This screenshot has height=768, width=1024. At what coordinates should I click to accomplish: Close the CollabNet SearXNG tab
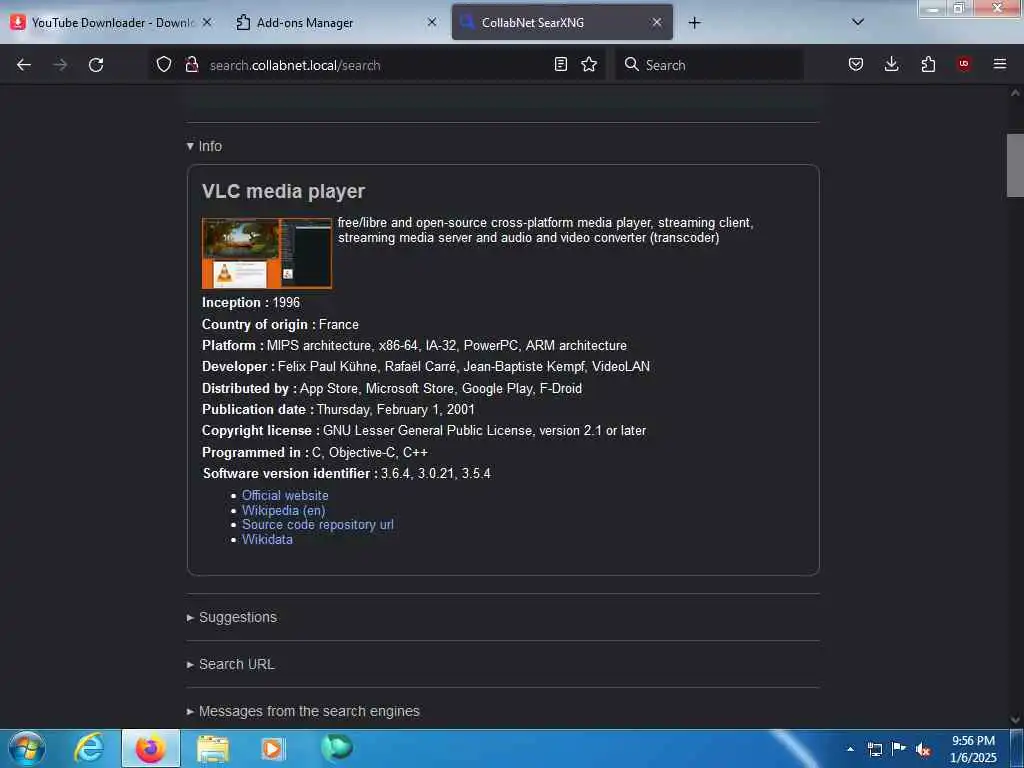tap(657, 22)
